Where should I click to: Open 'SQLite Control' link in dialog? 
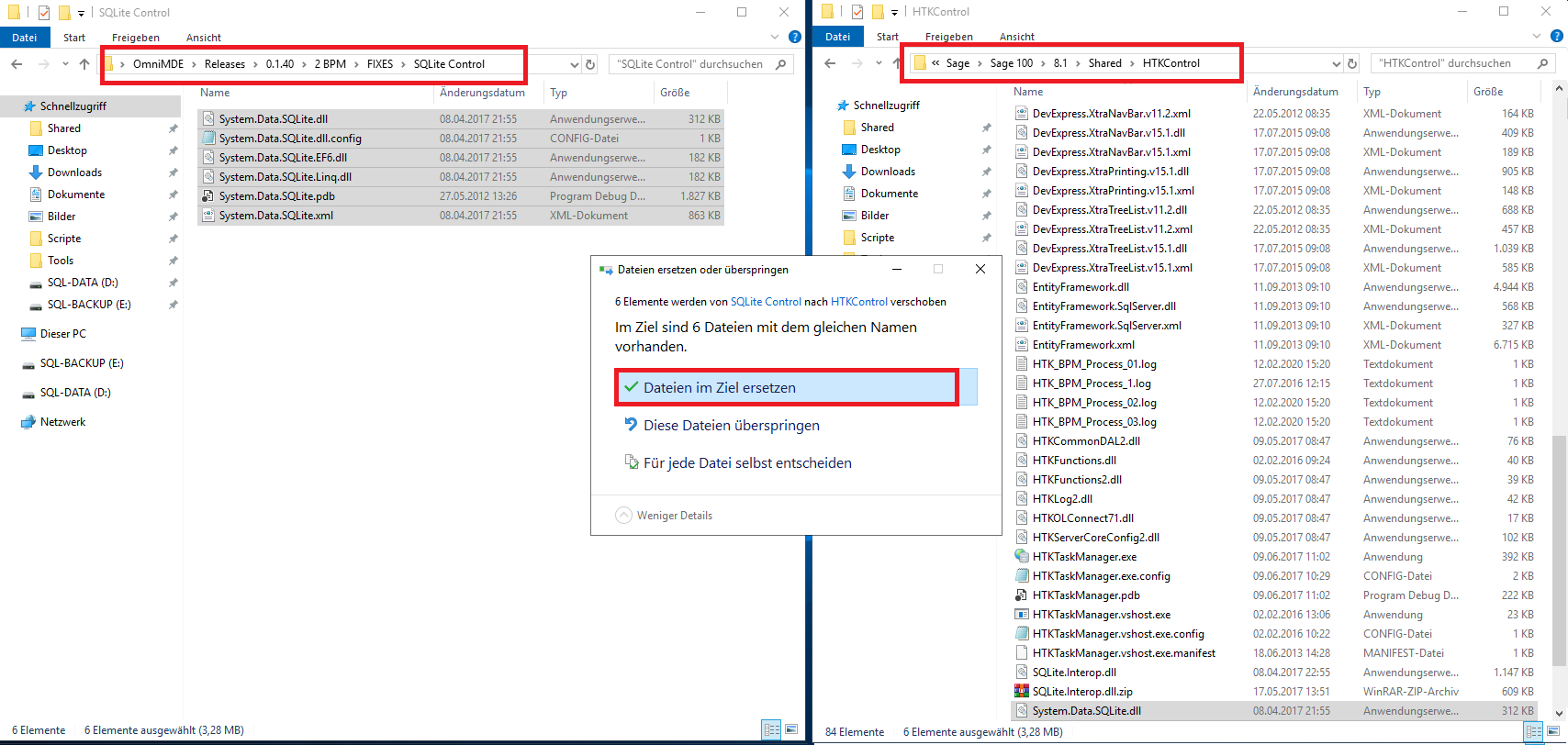tap(766, 302)
